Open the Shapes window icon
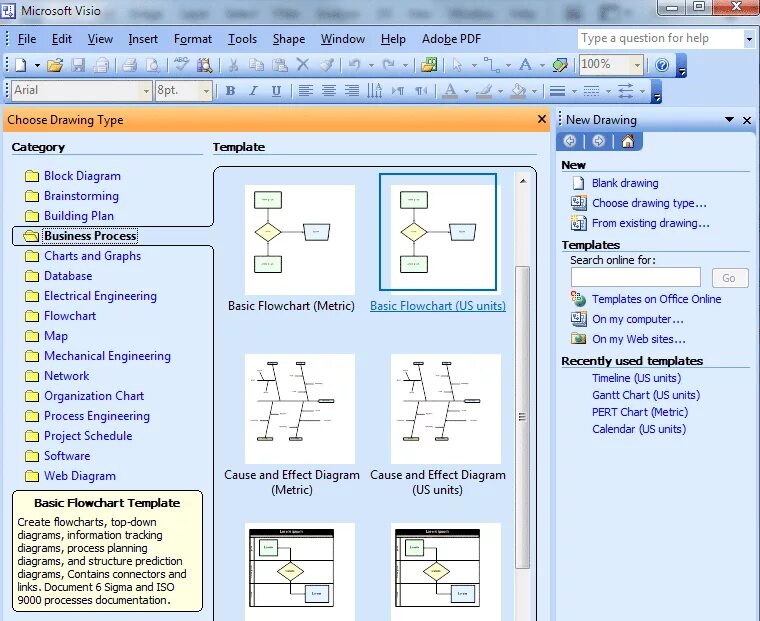760x621 pixels. point(429,64)
